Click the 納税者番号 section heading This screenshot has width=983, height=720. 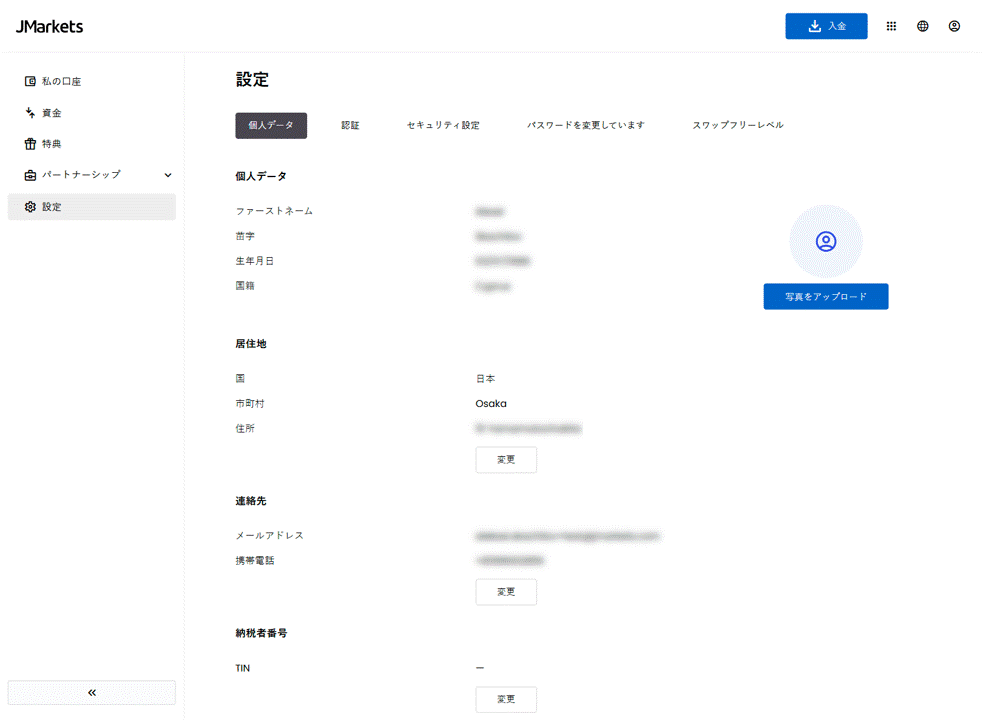pos(261,633)
